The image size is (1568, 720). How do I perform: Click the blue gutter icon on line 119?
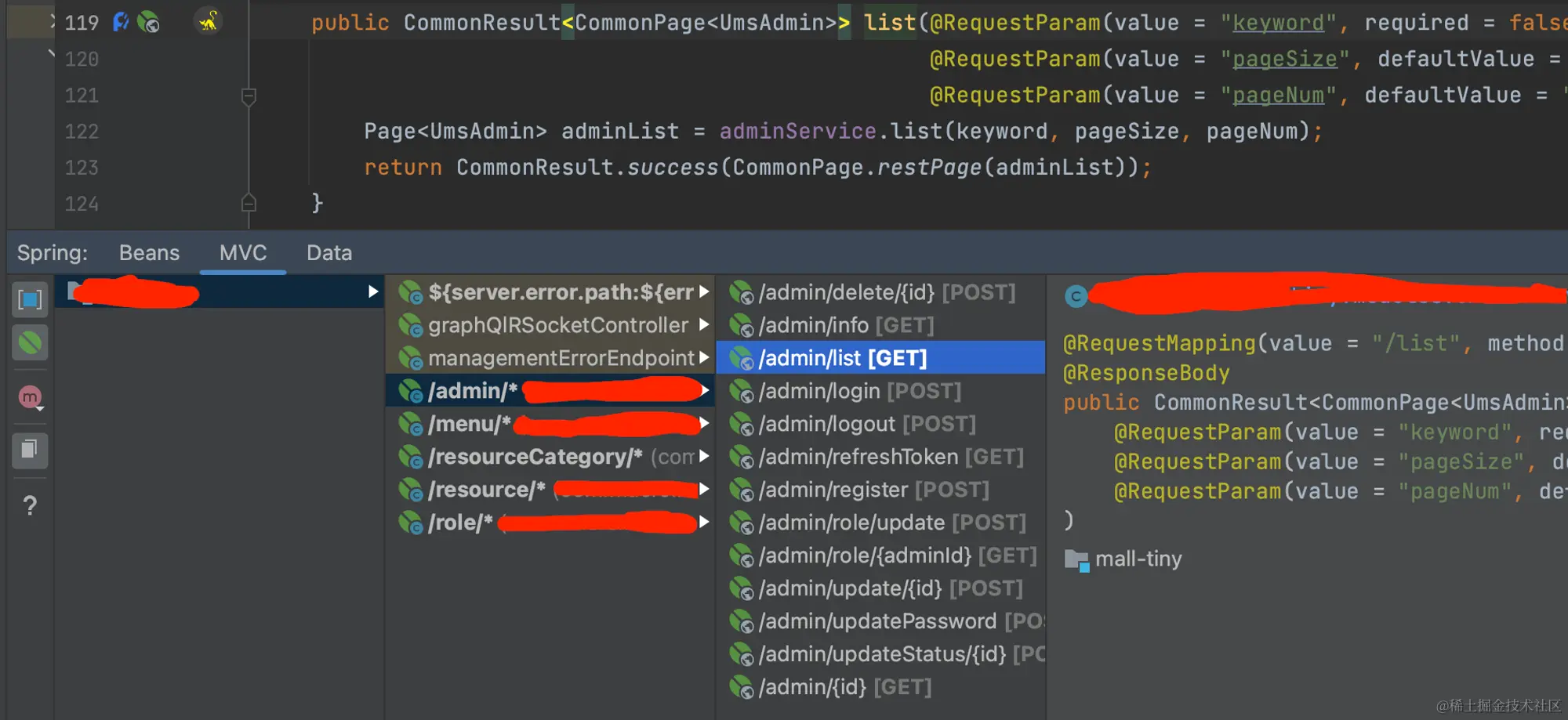point(121,22)
